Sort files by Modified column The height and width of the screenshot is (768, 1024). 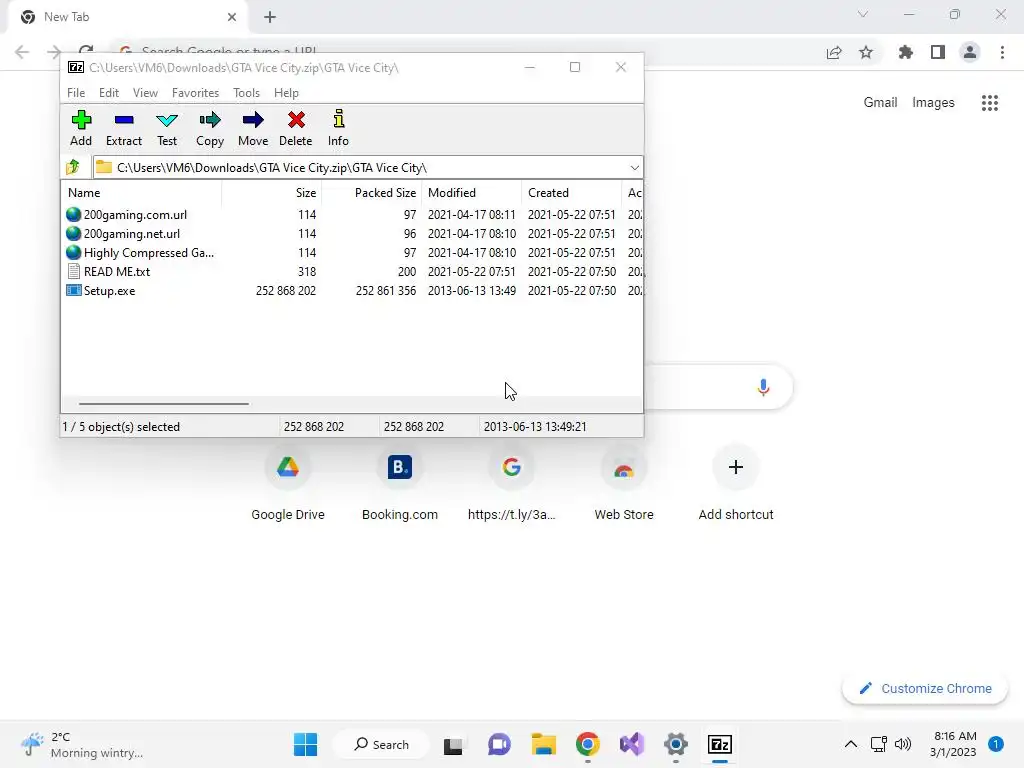coord(472,193)
